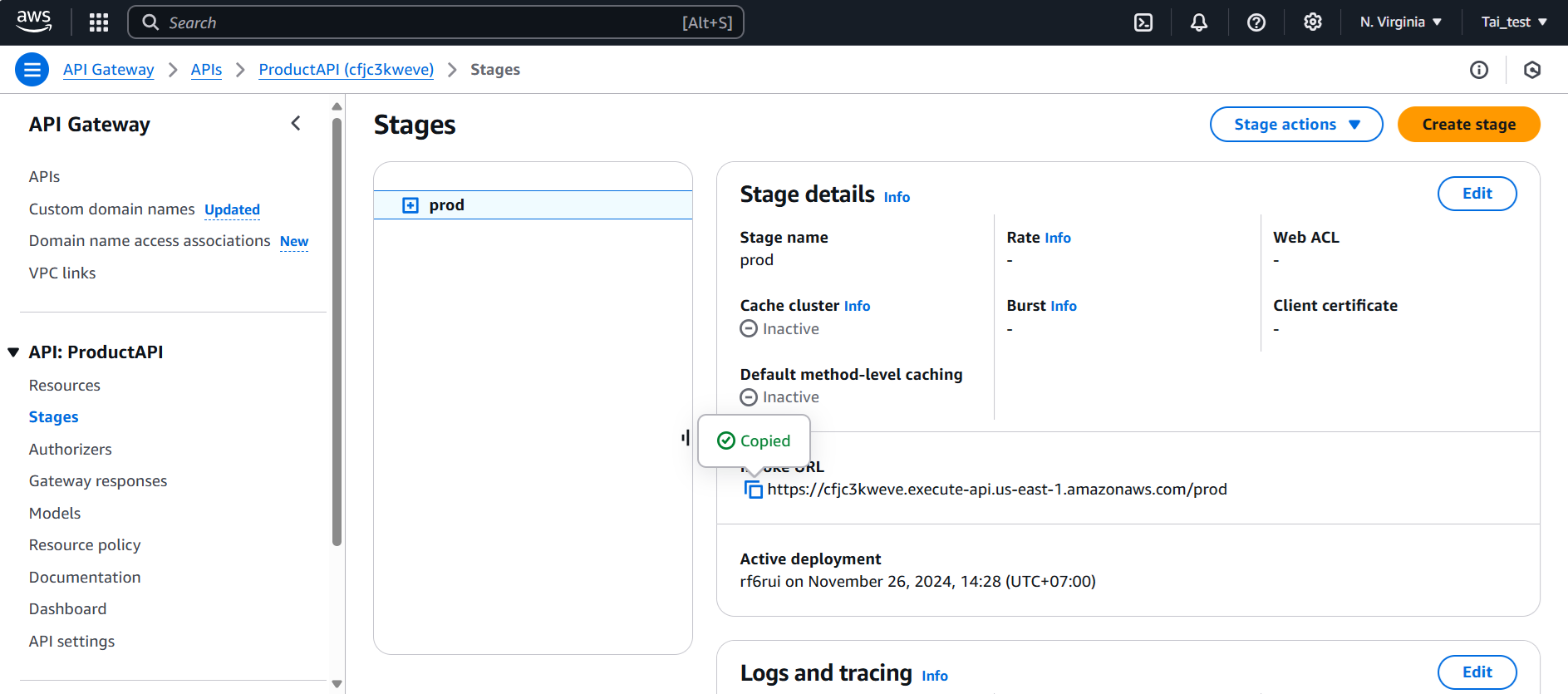The image size is (1568, 694).
Task: Click Default method-level caching Inactive status
Action: (779, 397)
